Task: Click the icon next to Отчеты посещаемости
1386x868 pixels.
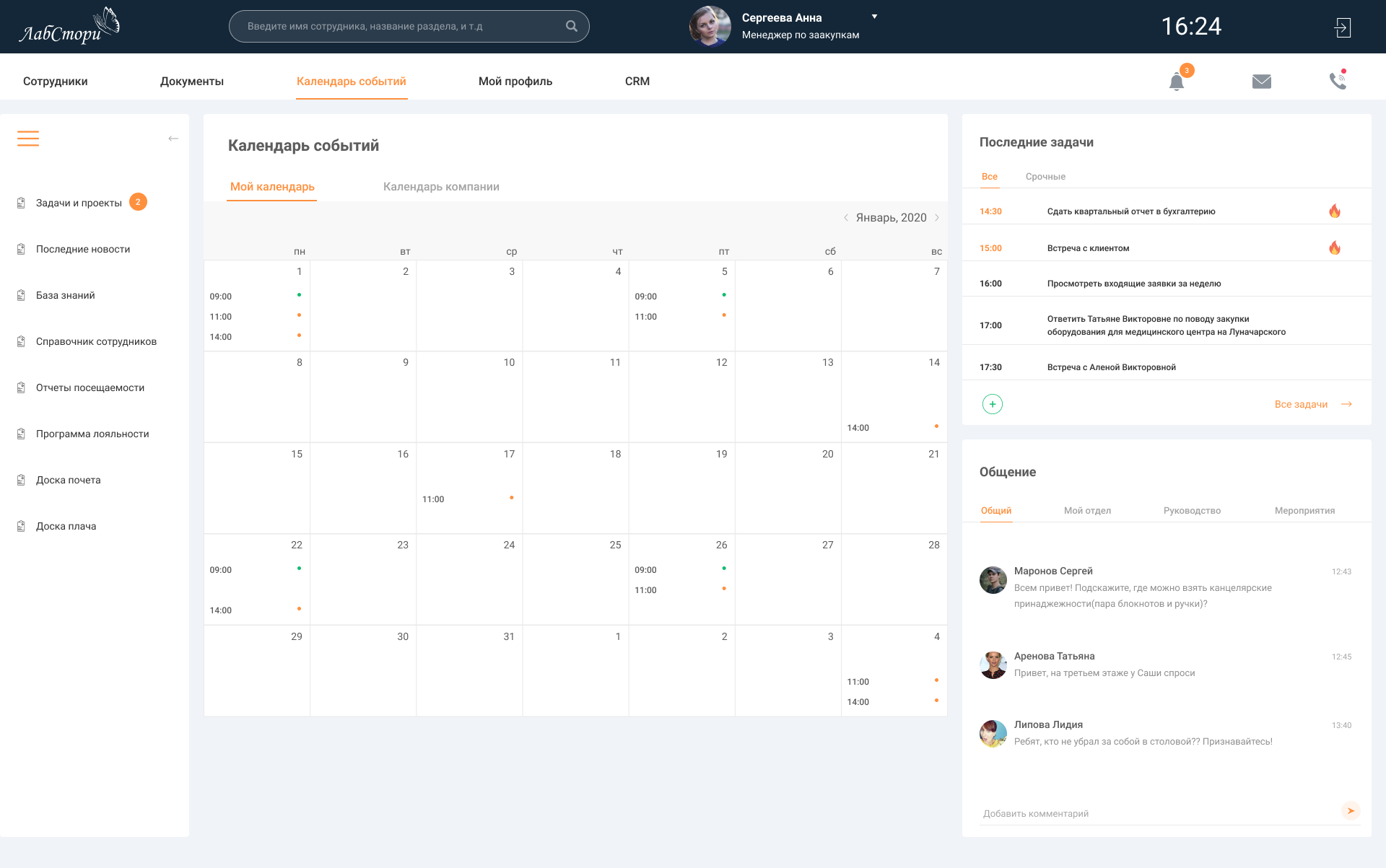Action: 21,387
